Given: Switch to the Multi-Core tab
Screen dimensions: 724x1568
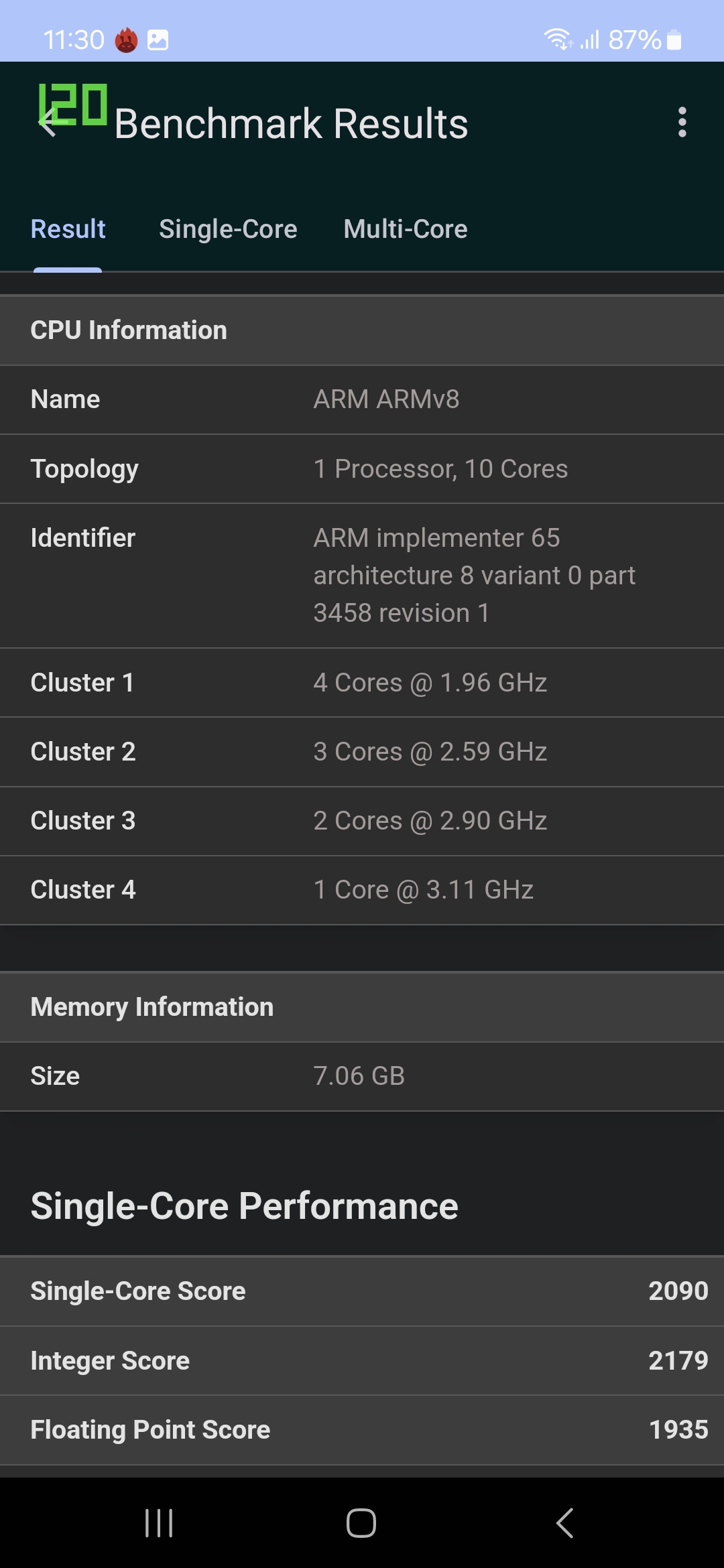Looking at the screenshot, I should point(406,229).
